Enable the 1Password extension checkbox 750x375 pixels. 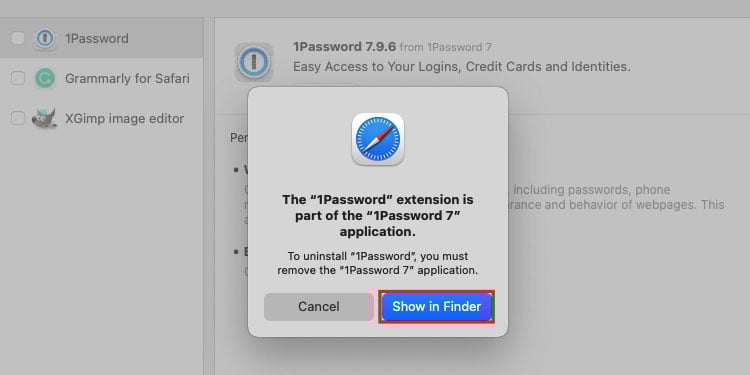coord(18,38)
